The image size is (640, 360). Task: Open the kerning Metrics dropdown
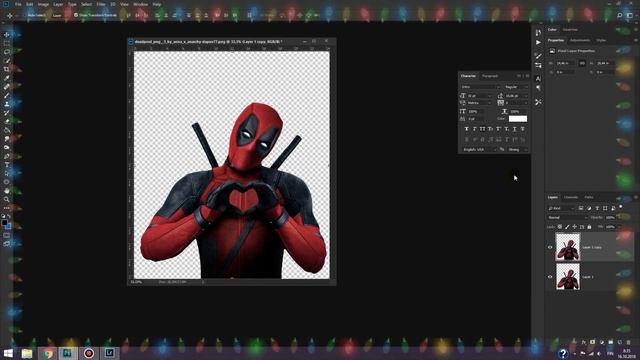[479, 103]
